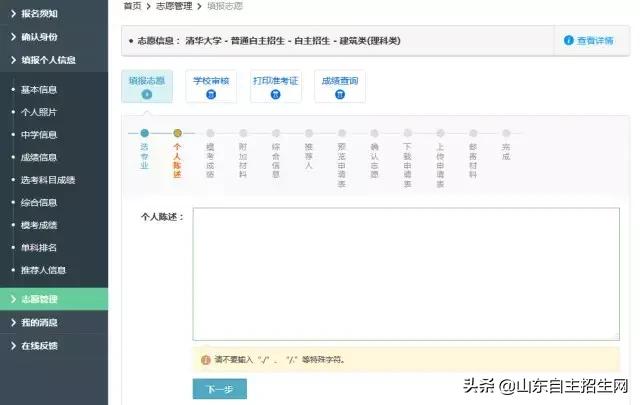Click the 选专业 step label

(144, 156)
